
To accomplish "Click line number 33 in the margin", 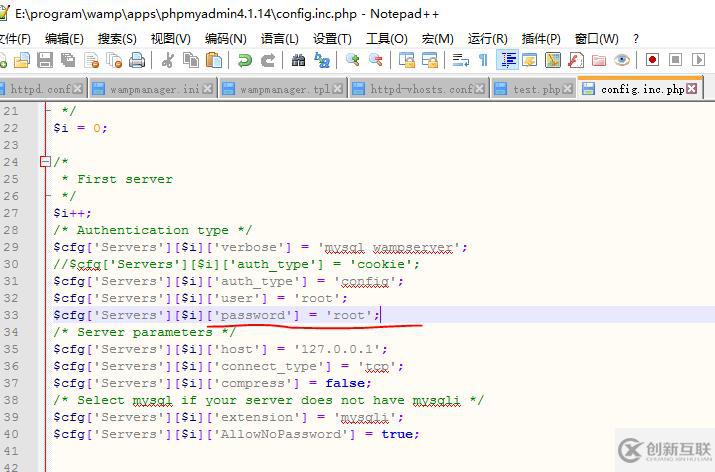I will (11, 315).
